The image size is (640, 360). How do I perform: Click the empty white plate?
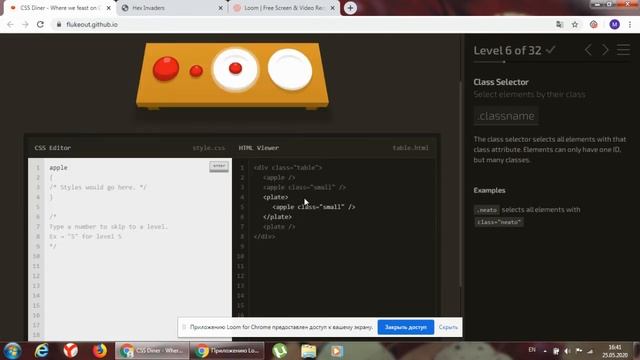point(290,69)
